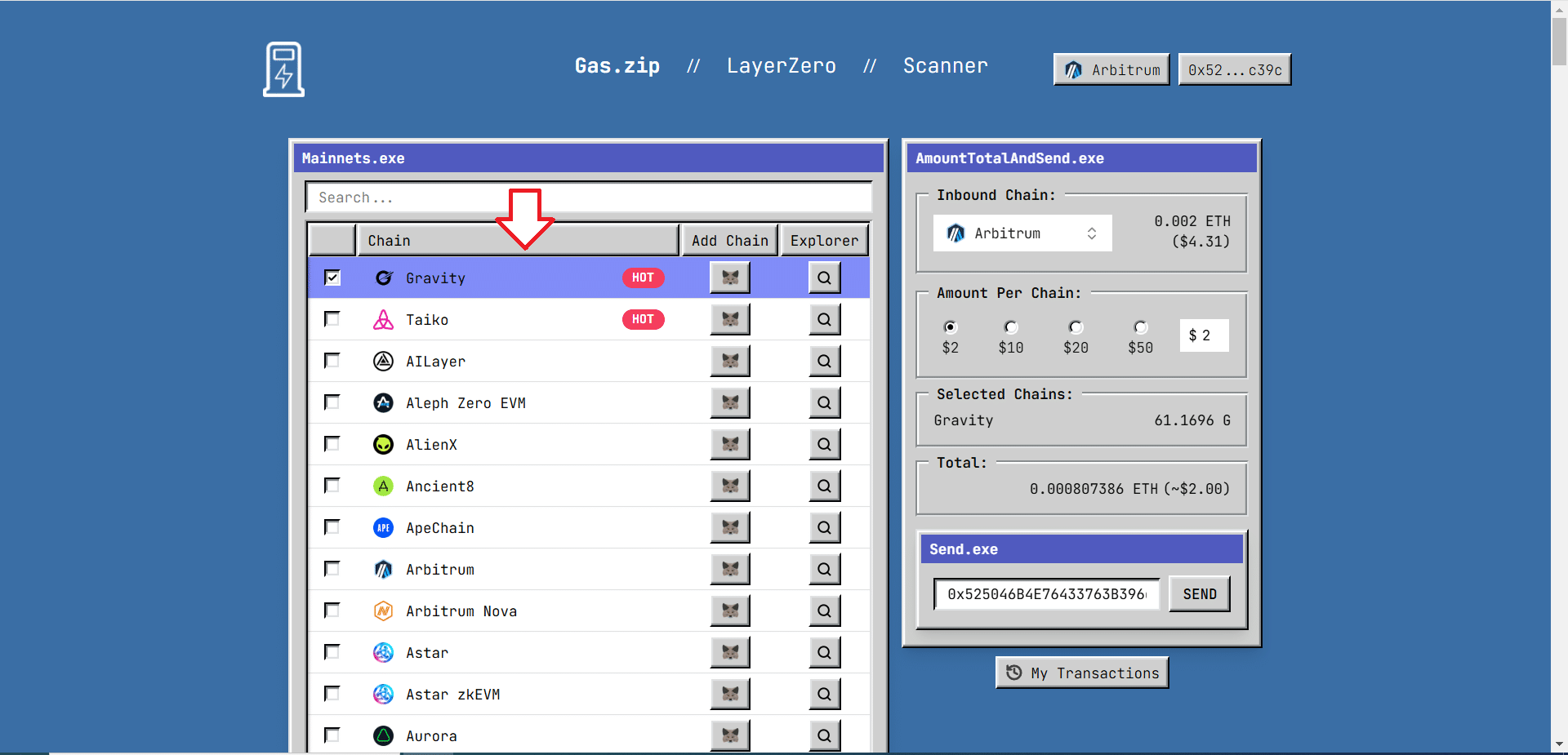Enable the AlienX chain checkbox
Viewport: 1568px width, 755px height.
[x=332, y=443]
